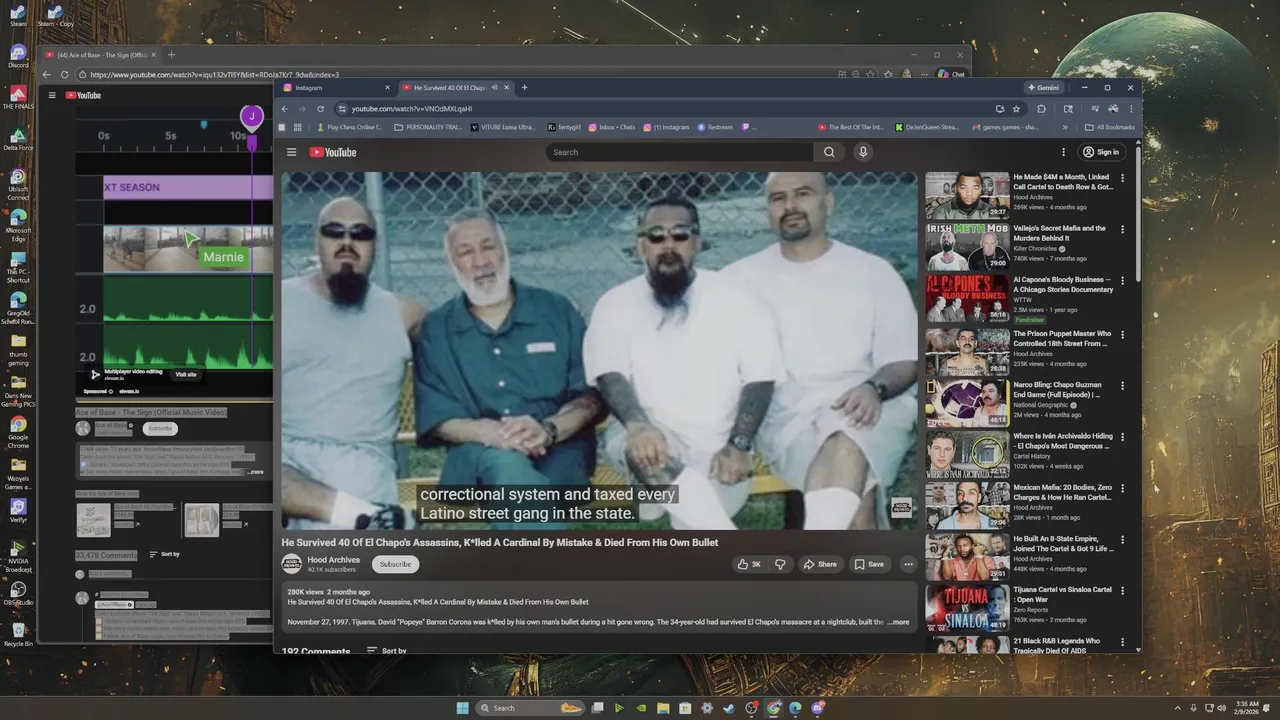Toggle the Subscribe button for Hood Archives
Screen dimensions: 1280x720
[x=395, y=564]
